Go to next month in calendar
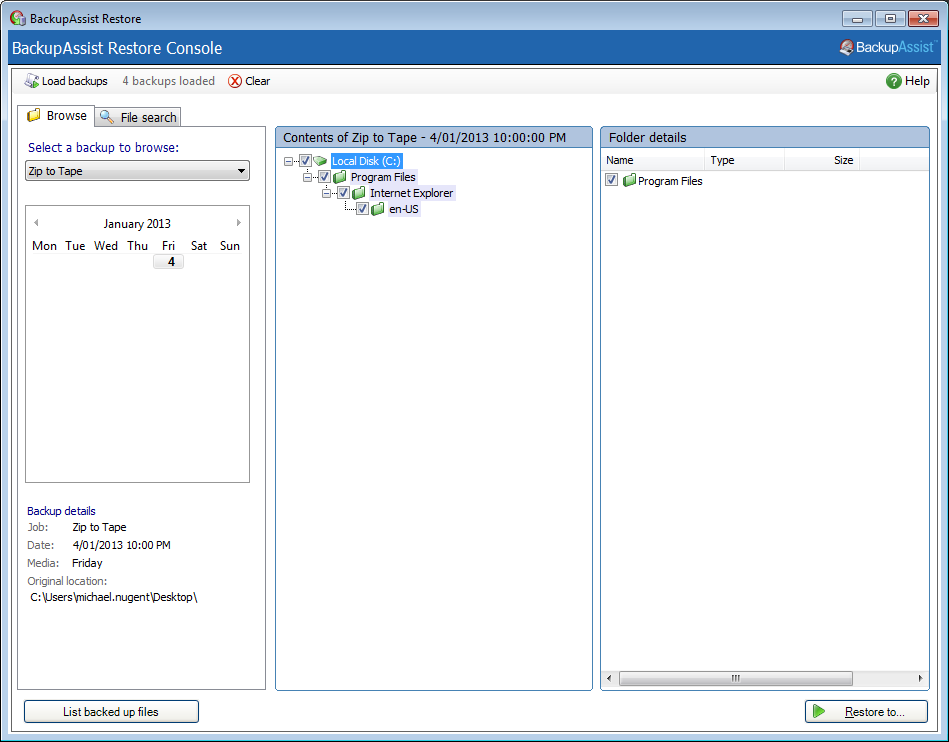The width and height of the screenshot is (949, 742). pyautogui.click(x=239, y=223)
